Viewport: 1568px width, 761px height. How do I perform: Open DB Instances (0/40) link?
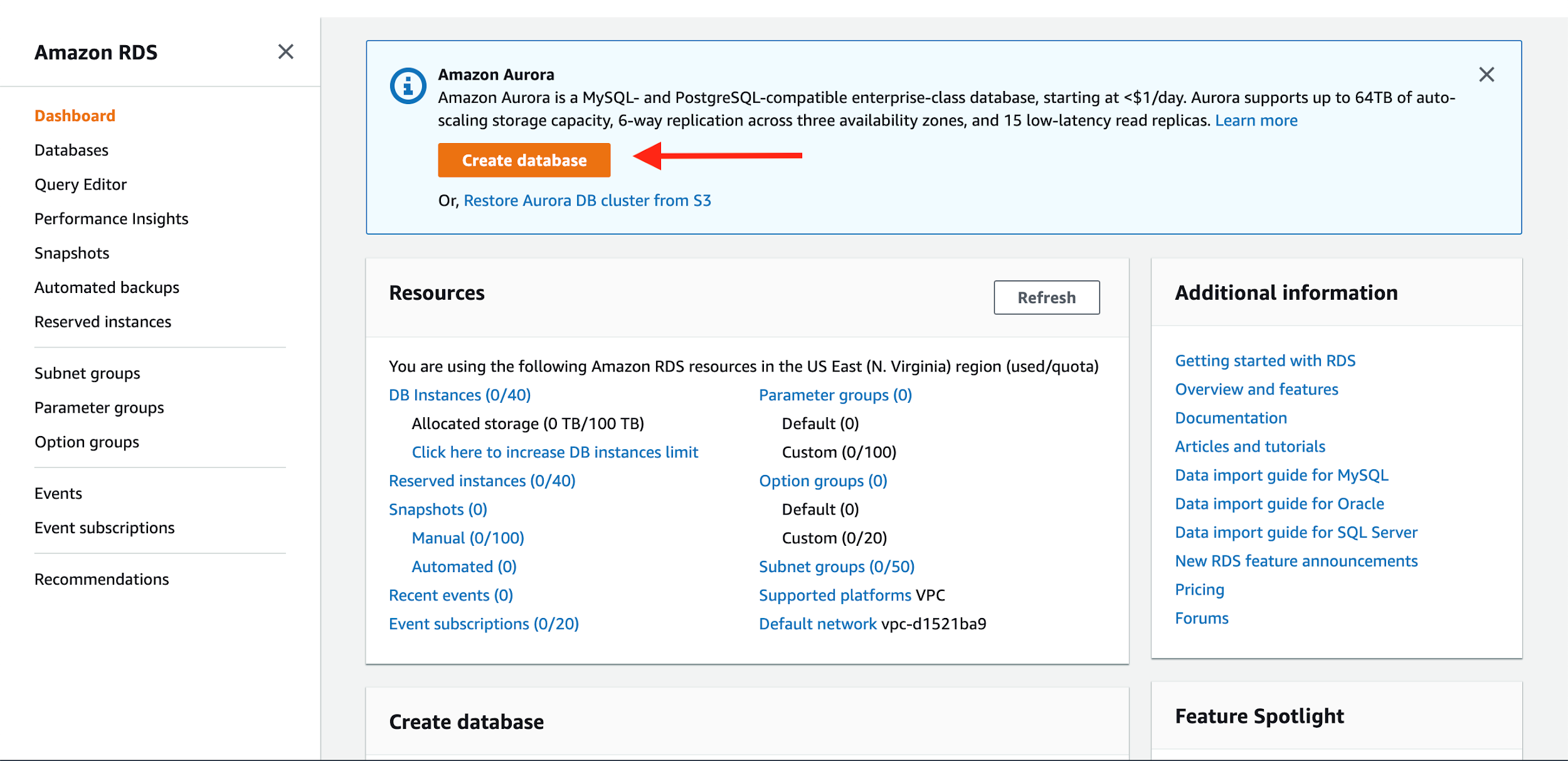coord(460,395)
